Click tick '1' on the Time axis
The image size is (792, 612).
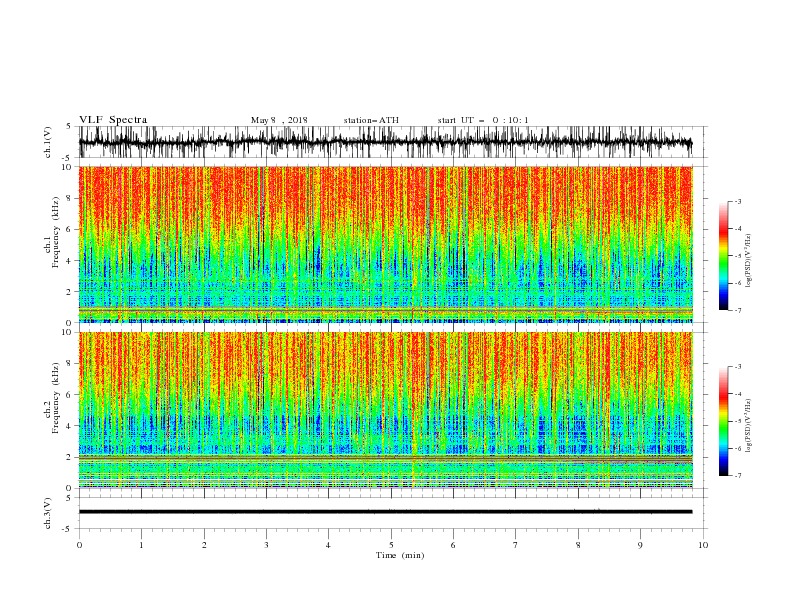141,545
